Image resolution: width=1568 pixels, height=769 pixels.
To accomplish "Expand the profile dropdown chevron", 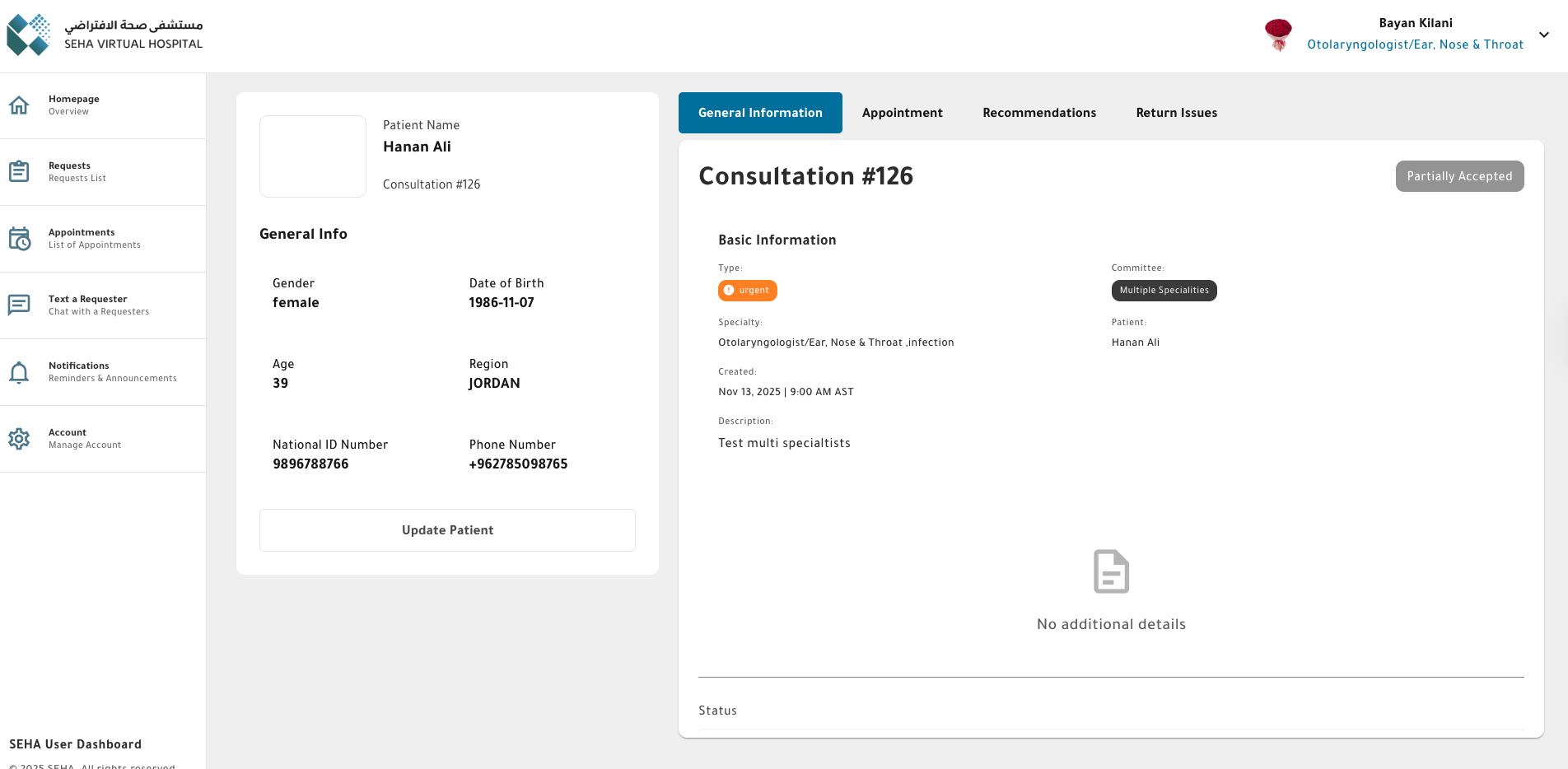I will 1543,35.
